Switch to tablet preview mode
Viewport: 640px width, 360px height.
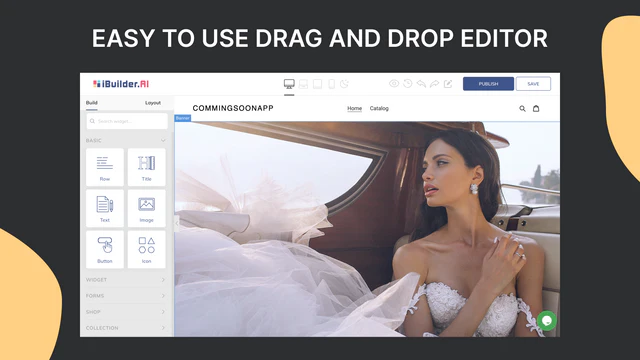(317, 84)
